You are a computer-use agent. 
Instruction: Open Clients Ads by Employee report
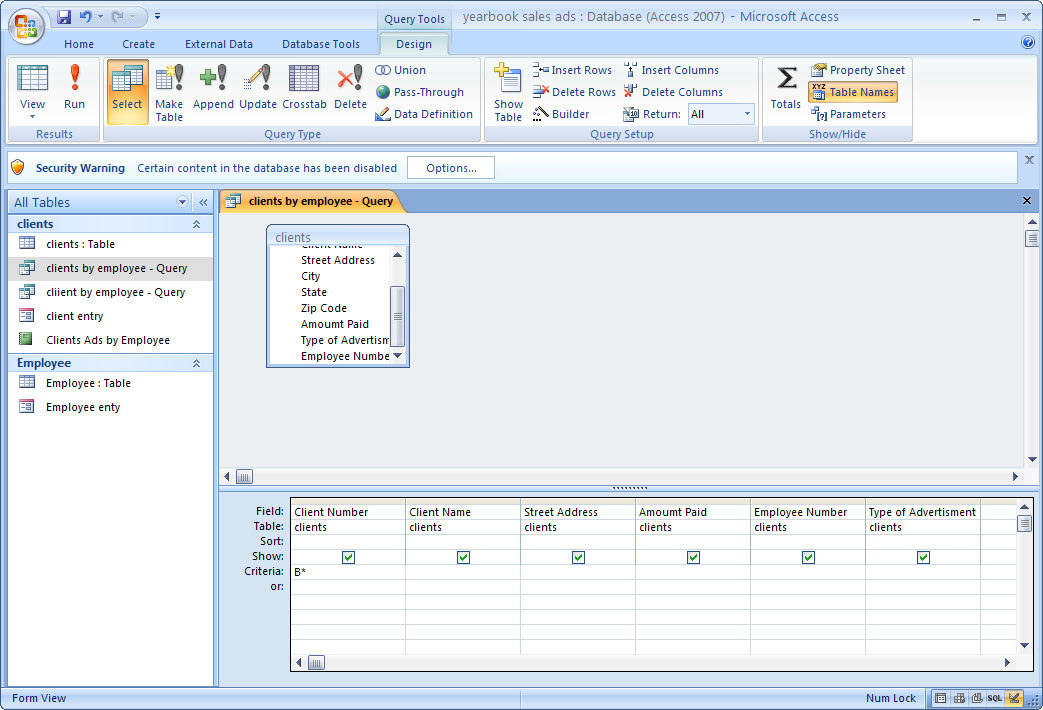point(108,340)
